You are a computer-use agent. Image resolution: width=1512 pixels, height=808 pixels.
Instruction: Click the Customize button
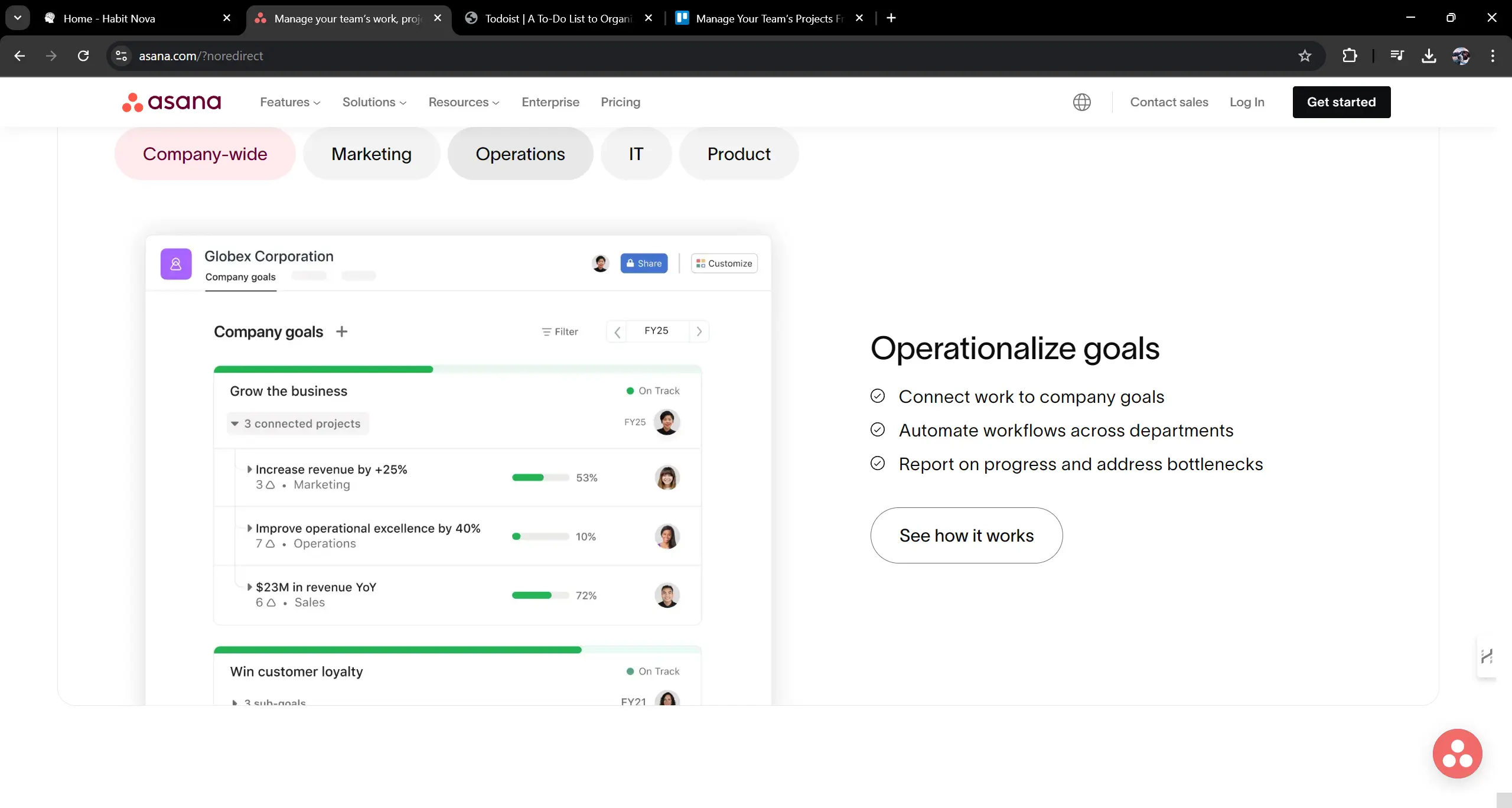724,263
